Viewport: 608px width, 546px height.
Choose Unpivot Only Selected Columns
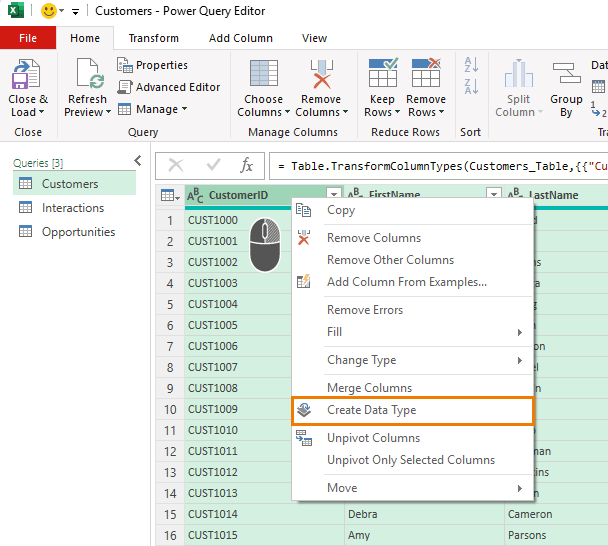tap(413, 460)
